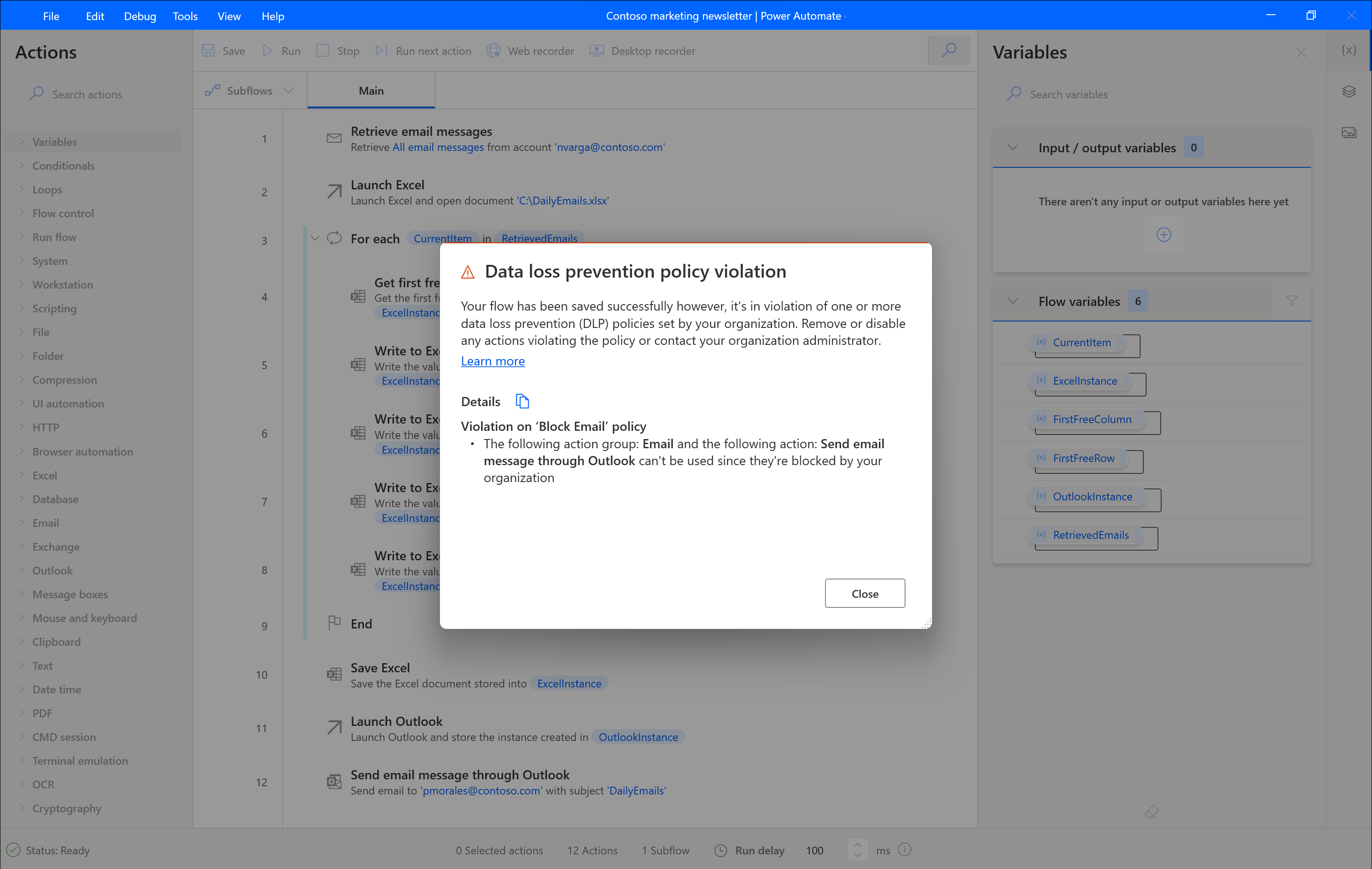Click the Learn more link in dialog
This screenshot has height=869, width=1372.
point(492,361)
